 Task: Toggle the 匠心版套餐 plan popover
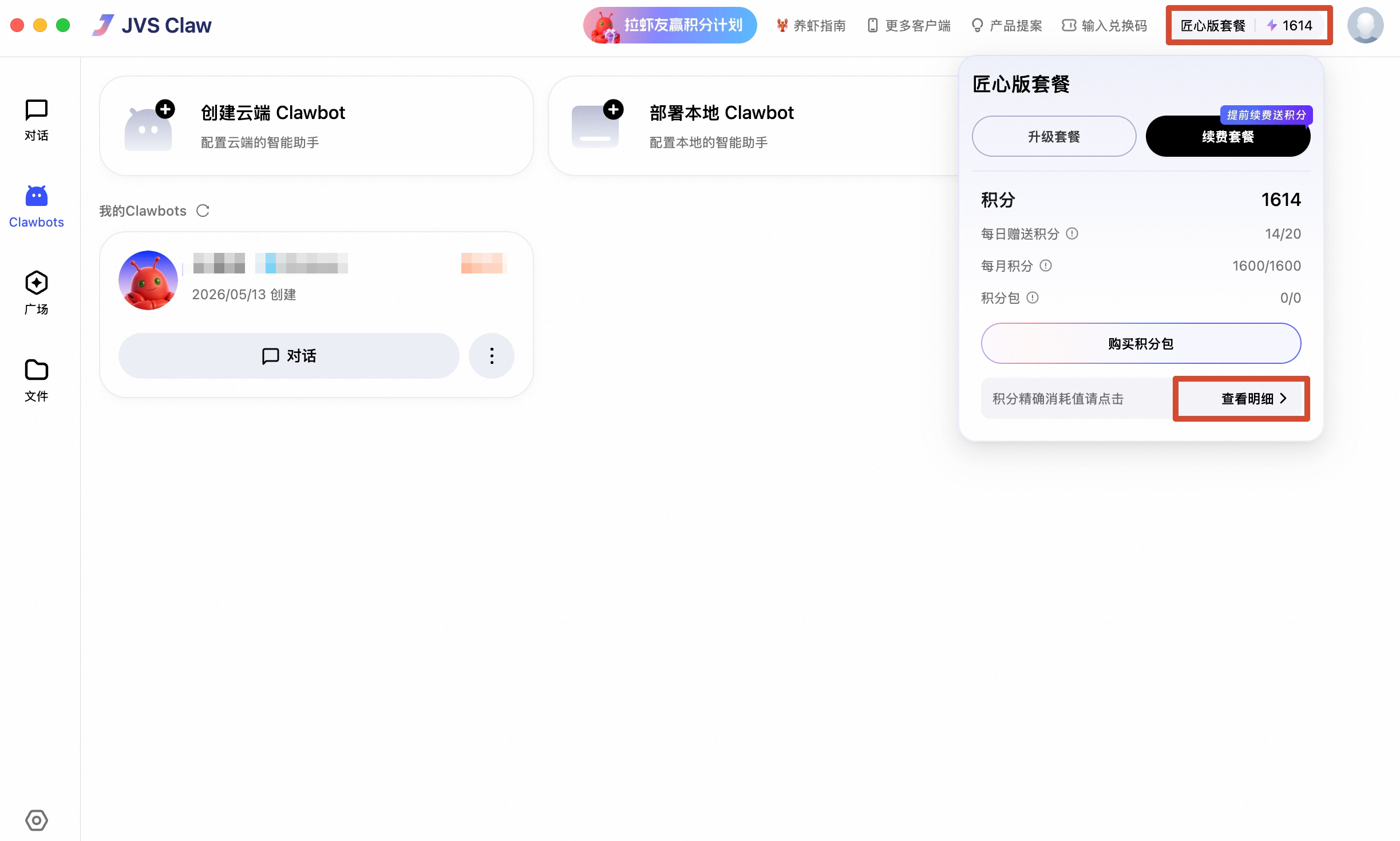tap(1213, 25)
